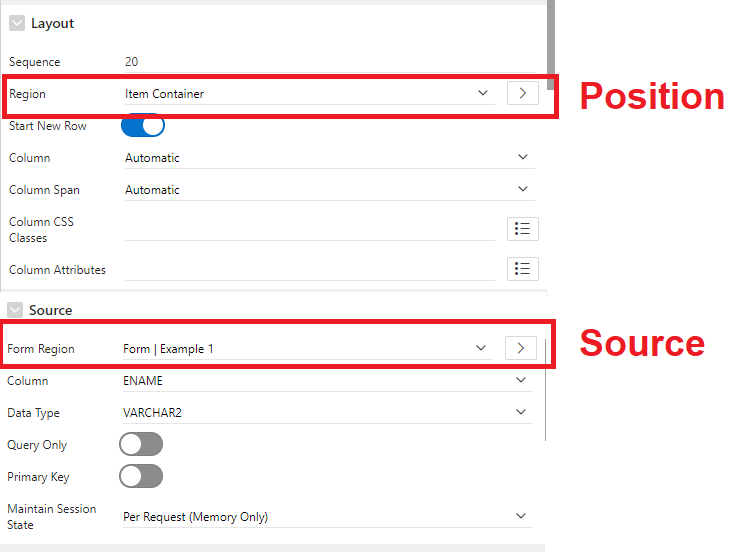Open the Data Type dropdown showing VARCHAR2
Viewport: 744px width, 552px height.
coord(326,412)
